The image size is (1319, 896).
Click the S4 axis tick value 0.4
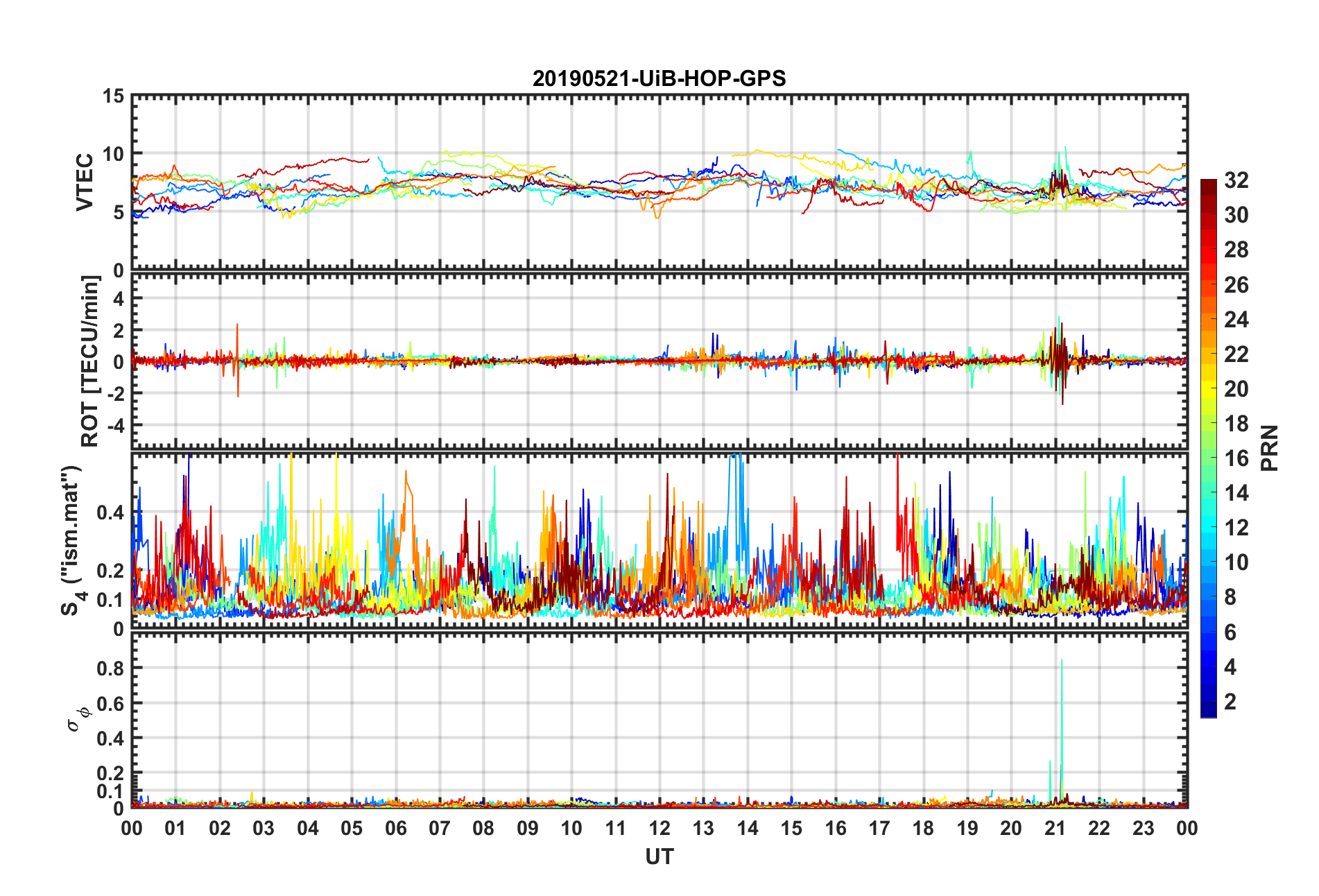pyautogui.click(x=111, y=513)
